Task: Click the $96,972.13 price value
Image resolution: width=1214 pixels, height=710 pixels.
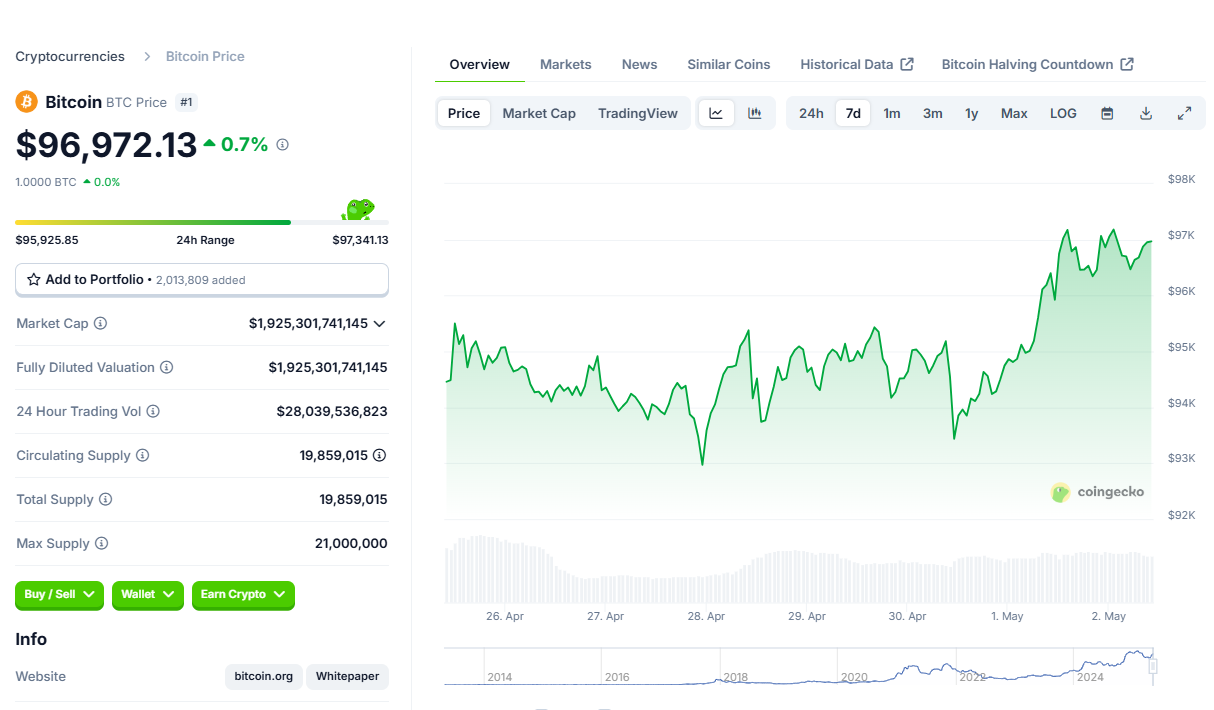Action: click(x=106, y=145)
